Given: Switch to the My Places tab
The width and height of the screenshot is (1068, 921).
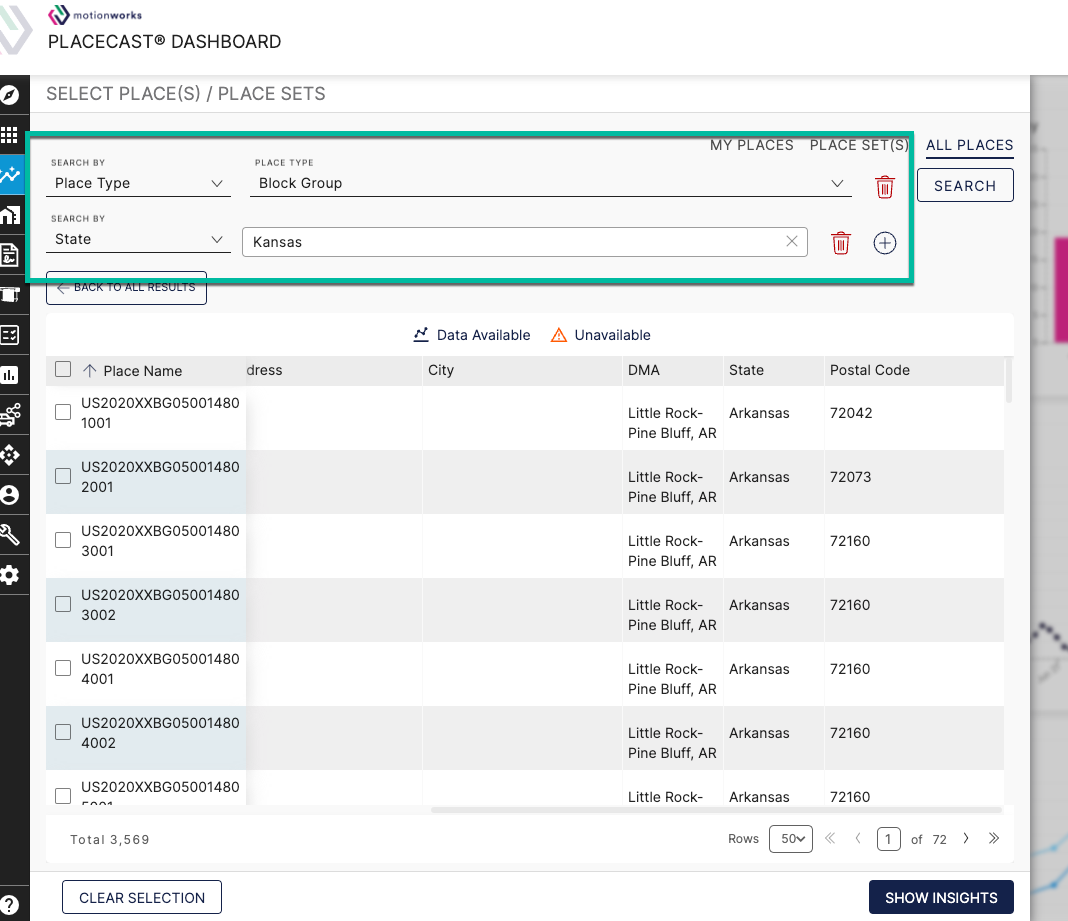Looking at the screenshot, I should click(x=751, y=145).
